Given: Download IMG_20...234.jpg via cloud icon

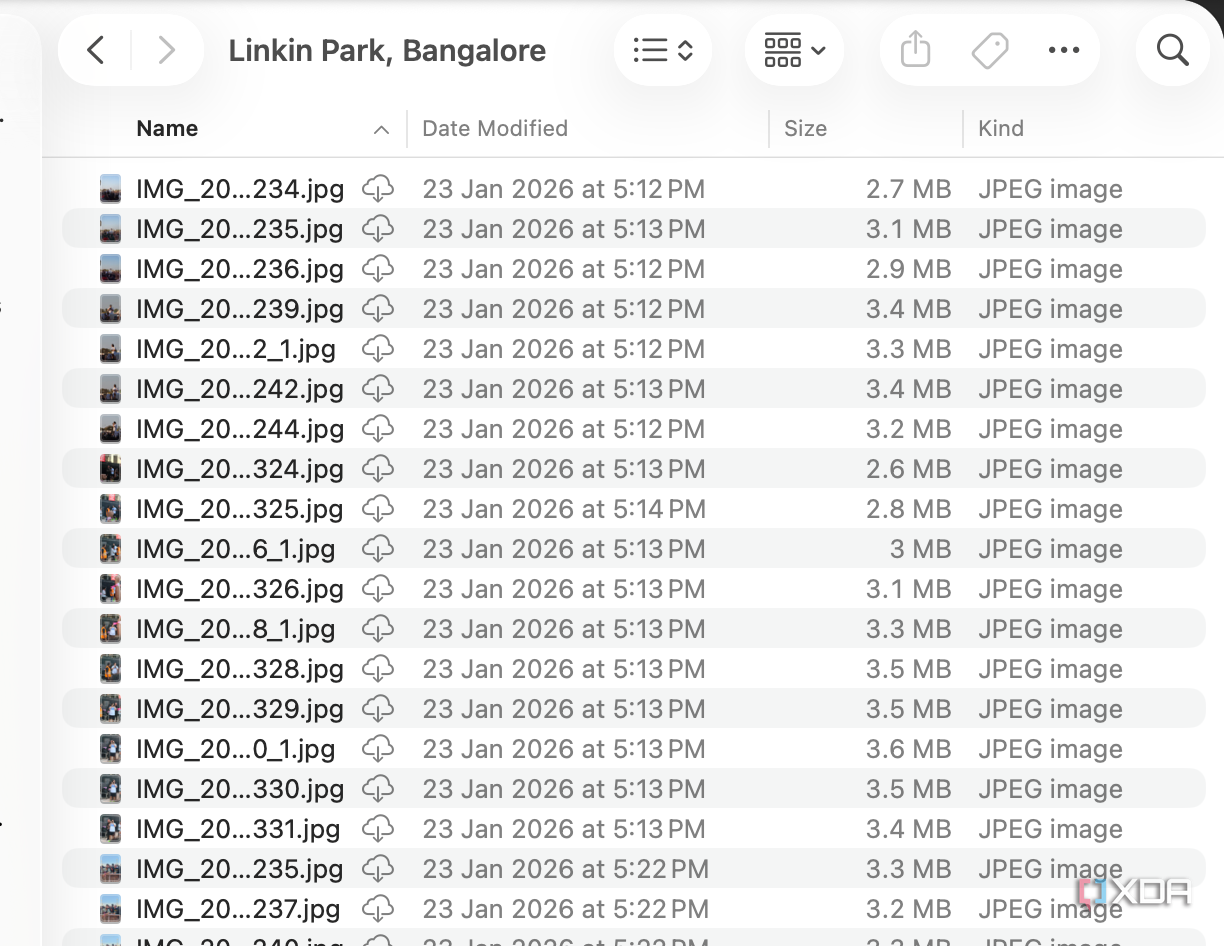Looking at the screenshot, I should click(378, 188).
